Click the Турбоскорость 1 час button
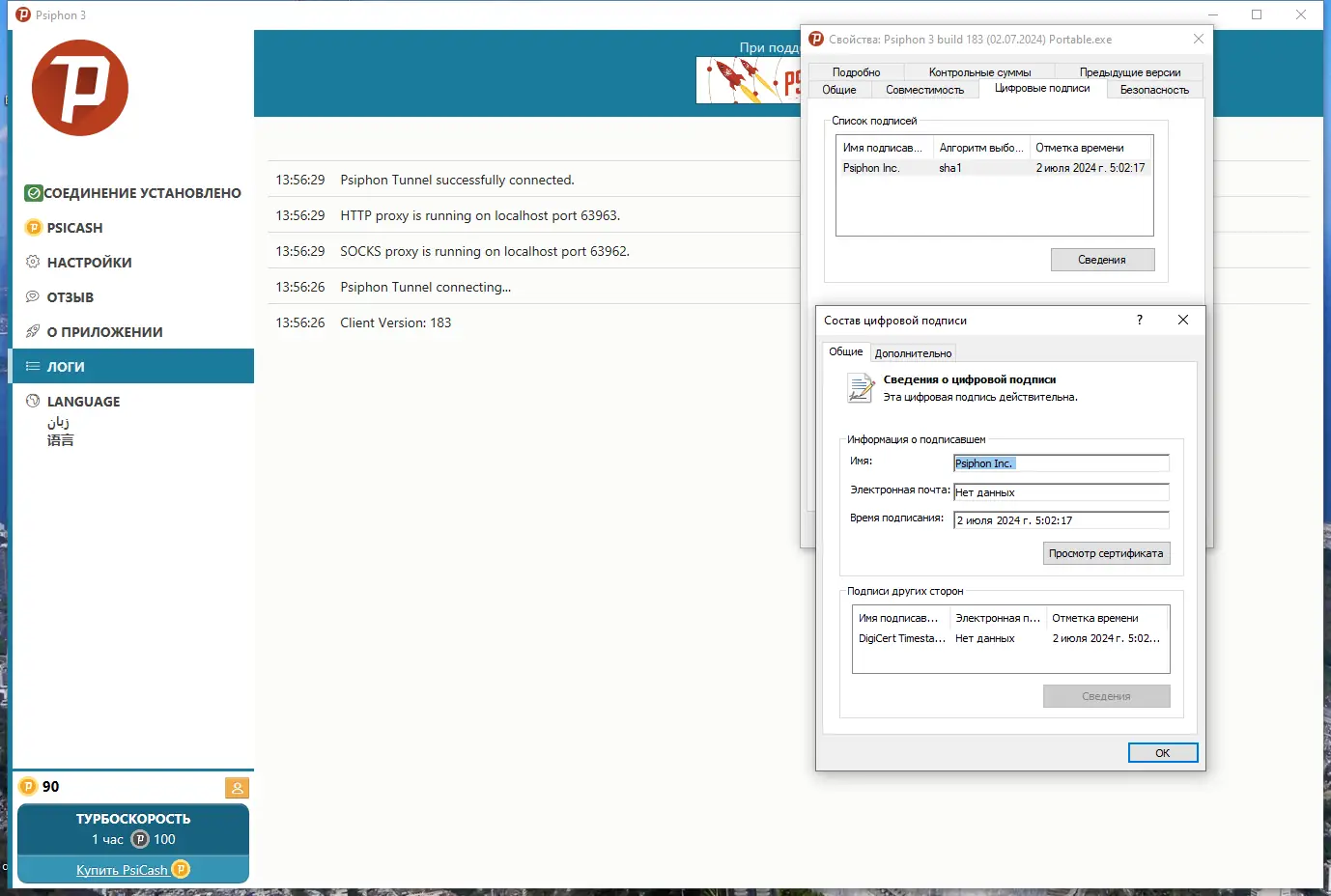 (x=133, y=829)
